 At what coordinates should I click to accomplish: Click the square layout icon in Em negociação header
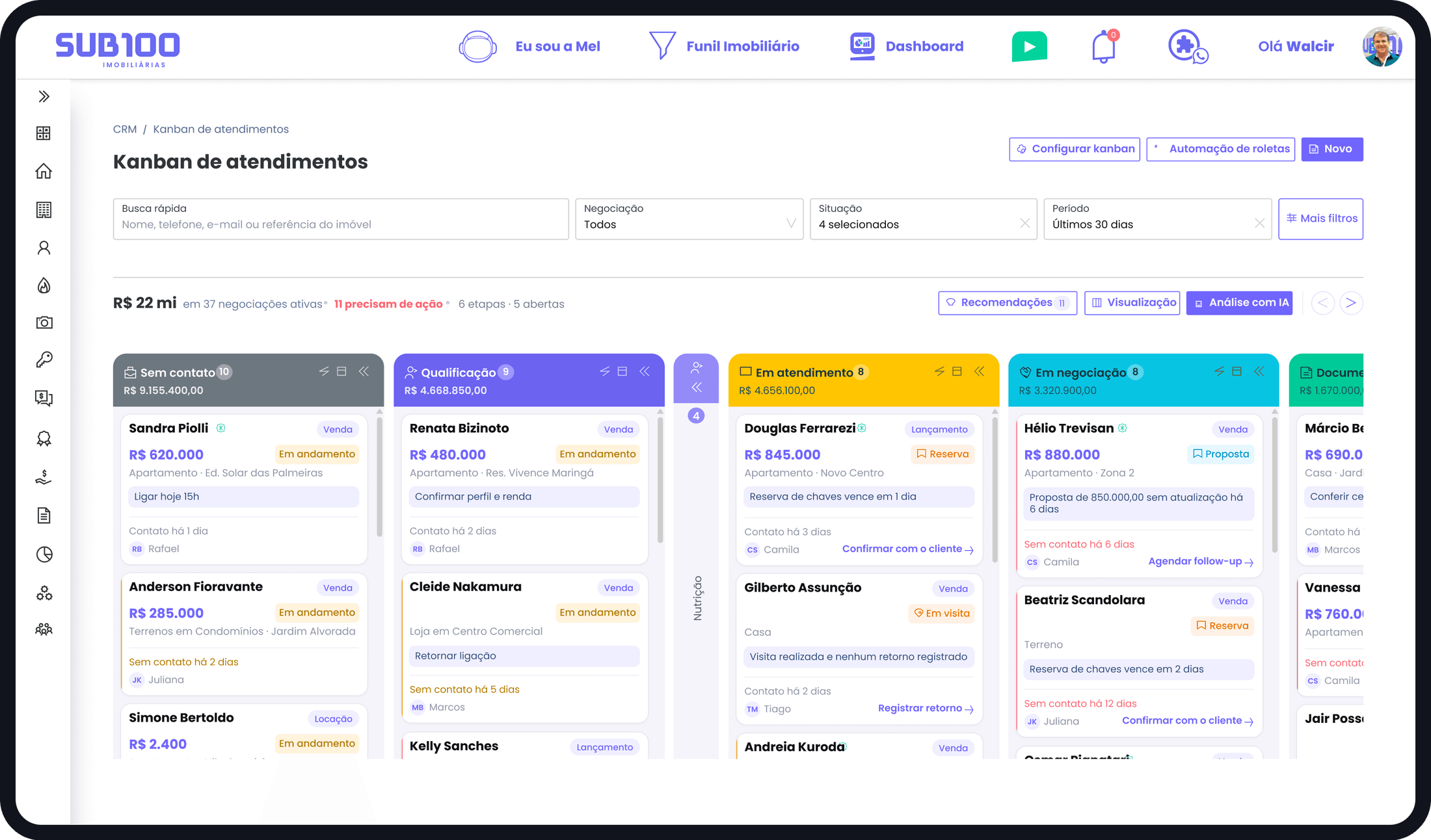point(1237,371)
